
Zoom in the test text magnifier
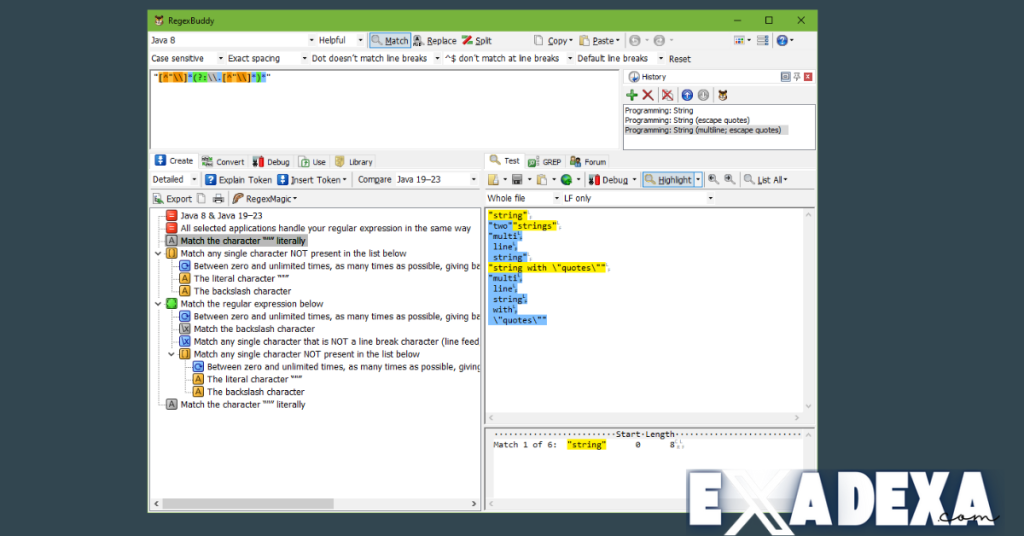click(x=729, y=180)
